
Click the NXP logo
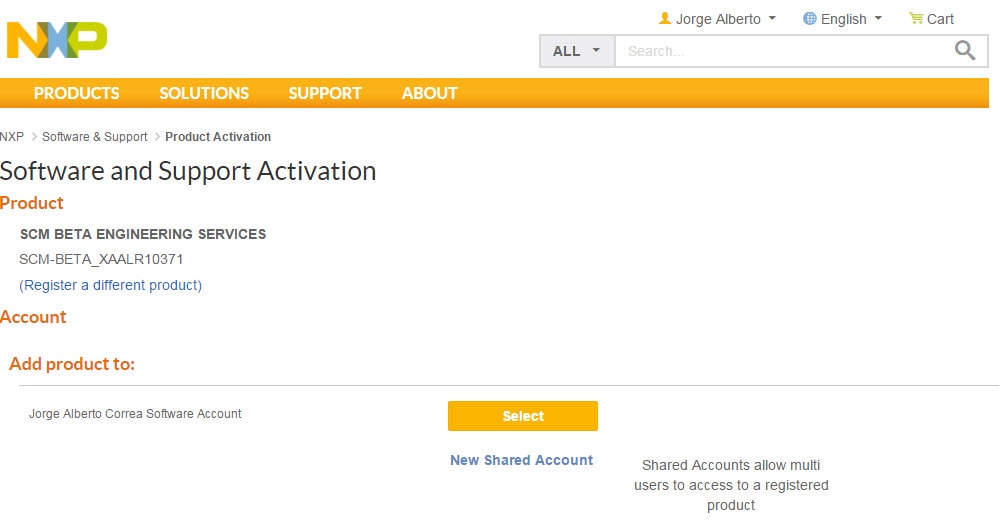point(56,39)
